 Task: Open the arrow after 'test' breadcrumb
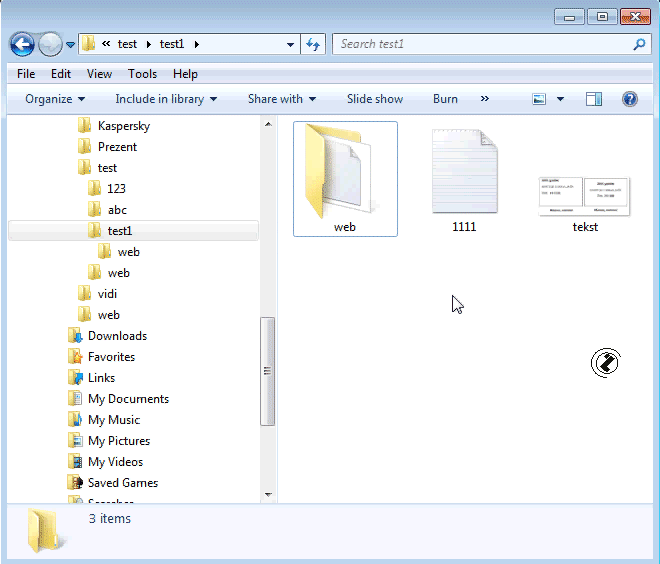tap(149, 44)
